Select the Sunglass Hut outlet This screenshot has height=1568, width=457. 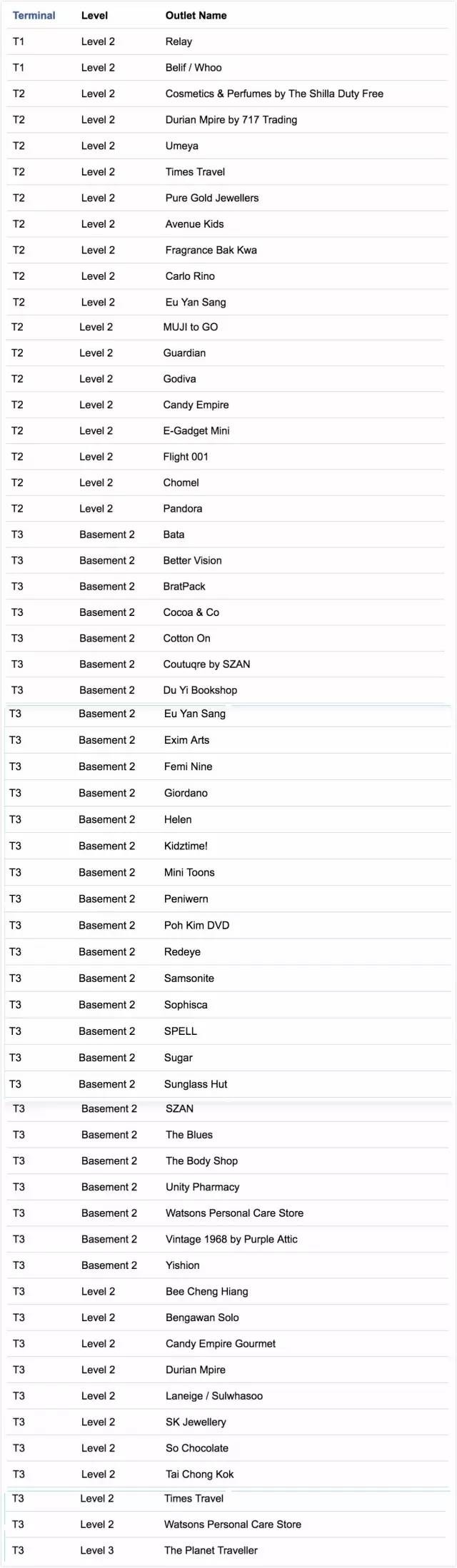196,1084
